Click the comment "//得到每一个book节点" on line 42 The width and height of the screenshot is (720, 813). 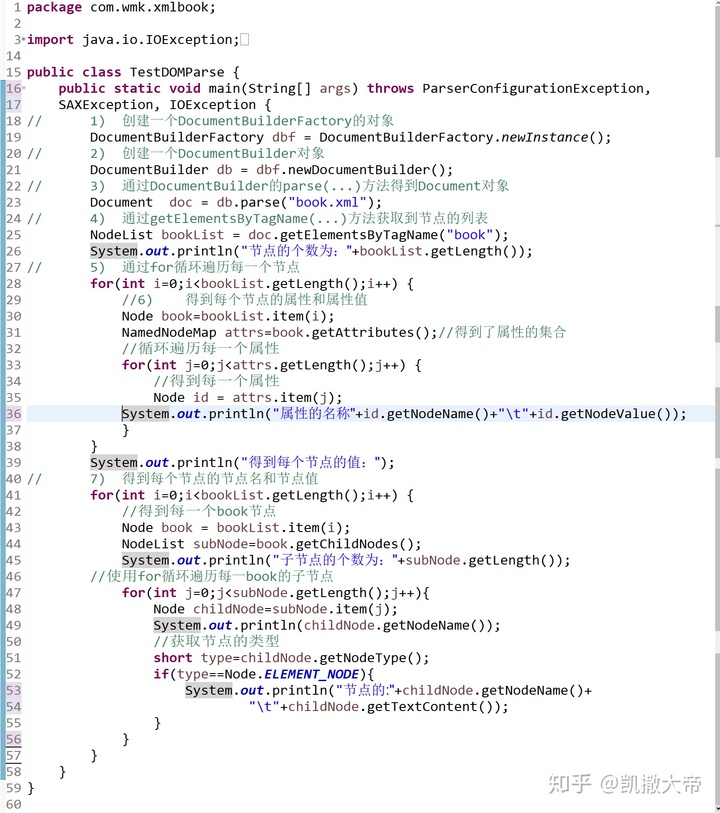click(199, 511)
